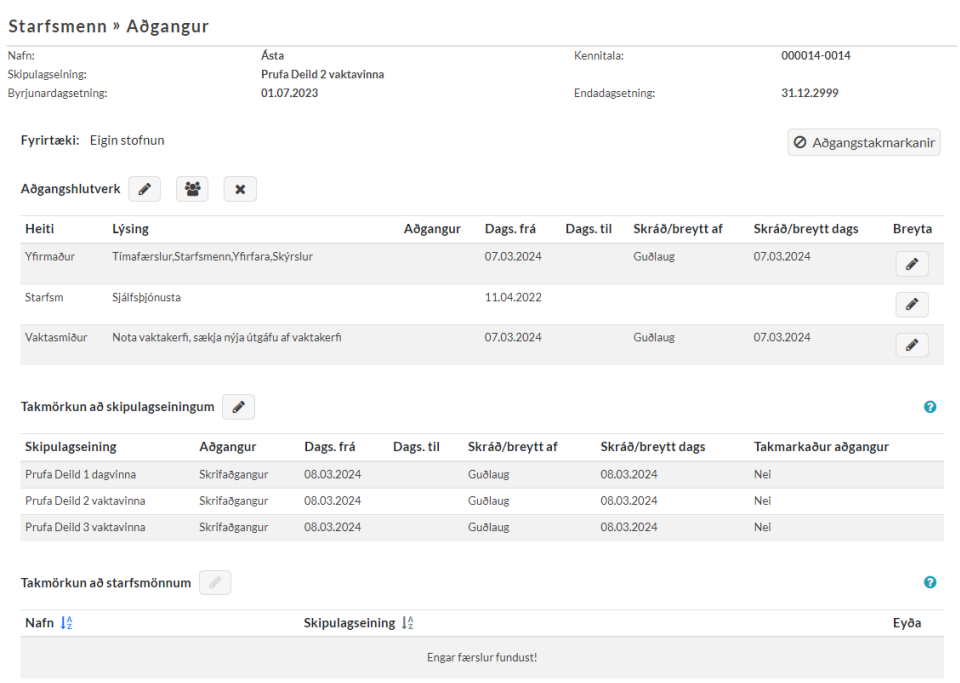960x683 pixels.
Task: Click the Starfsmenn breadcrumb heading
Action: point(58,26)
